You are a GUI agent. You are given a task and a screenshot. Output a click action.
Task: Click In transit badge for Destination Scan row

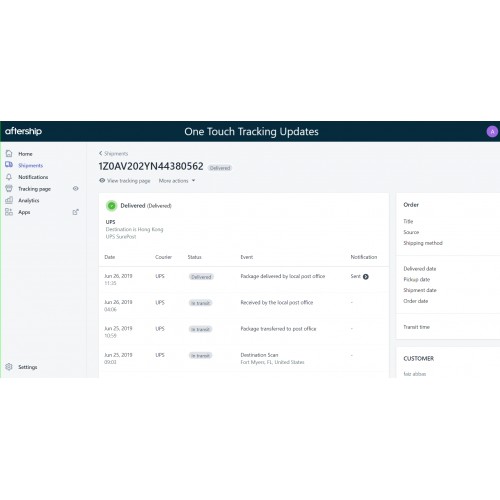pos(200,356)
